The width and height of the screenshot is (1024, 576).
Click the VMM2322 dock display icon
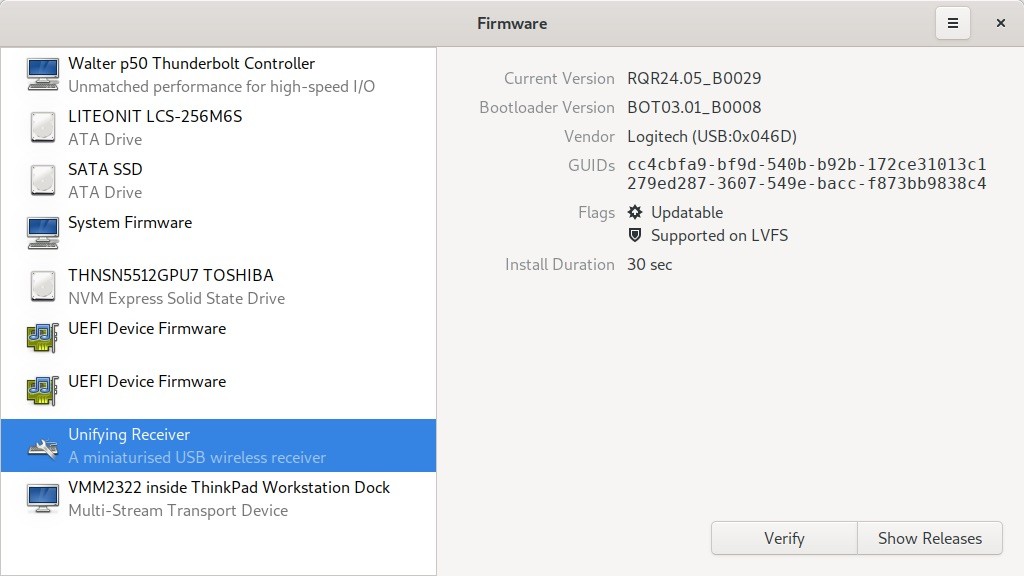(x=41, y=496)
